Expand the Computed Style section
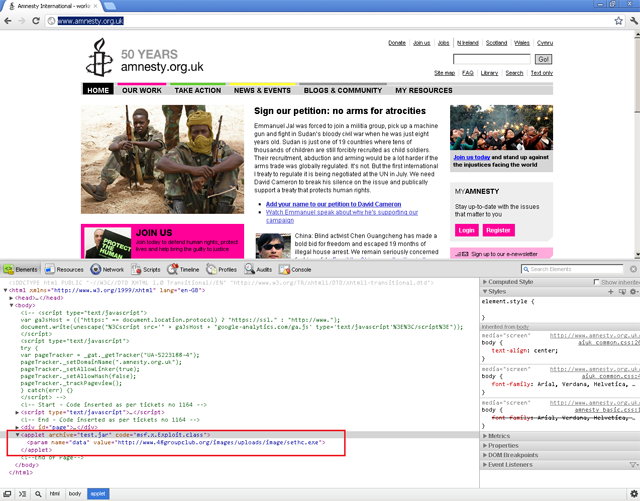This screenshot has height=501, width=640. click(x=485, y=282)
